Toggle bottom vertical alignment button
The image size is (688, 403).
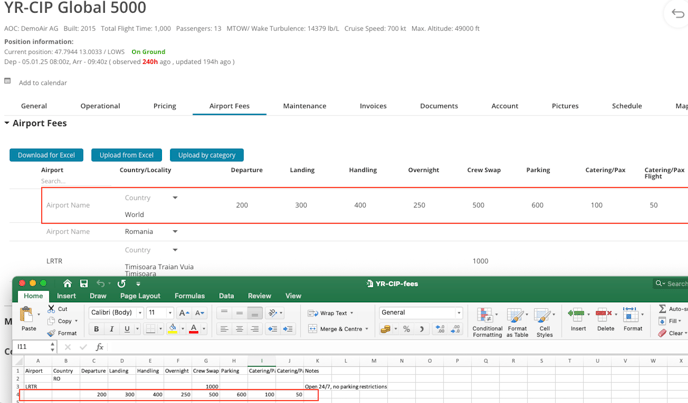[255, 313]
